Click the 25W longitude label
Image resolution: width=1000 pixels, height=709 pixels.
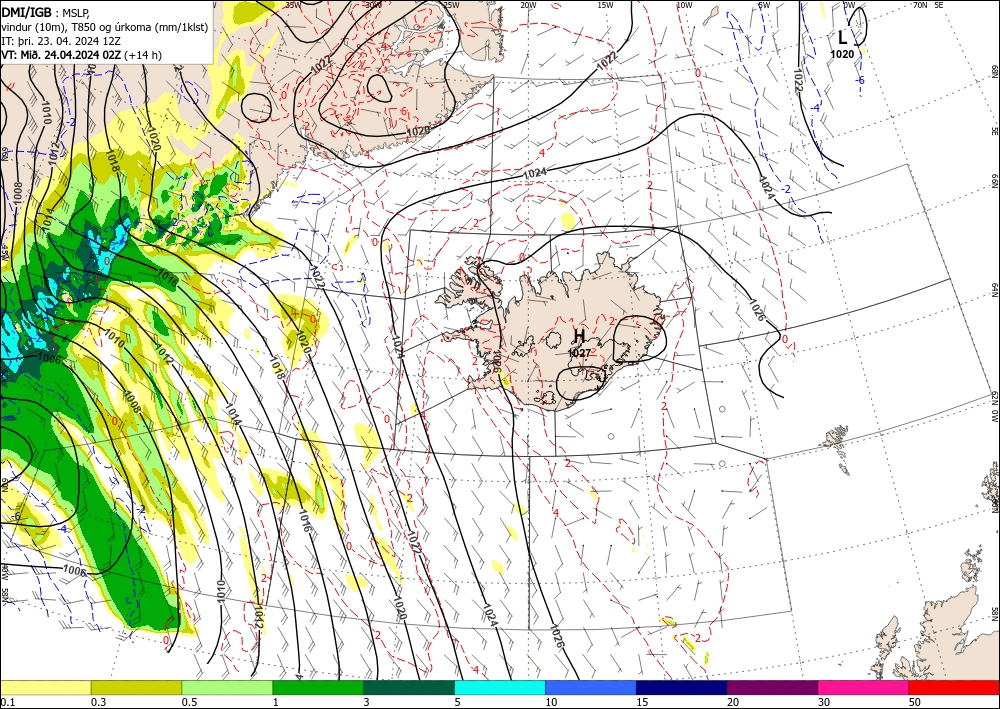click(451, 5)
